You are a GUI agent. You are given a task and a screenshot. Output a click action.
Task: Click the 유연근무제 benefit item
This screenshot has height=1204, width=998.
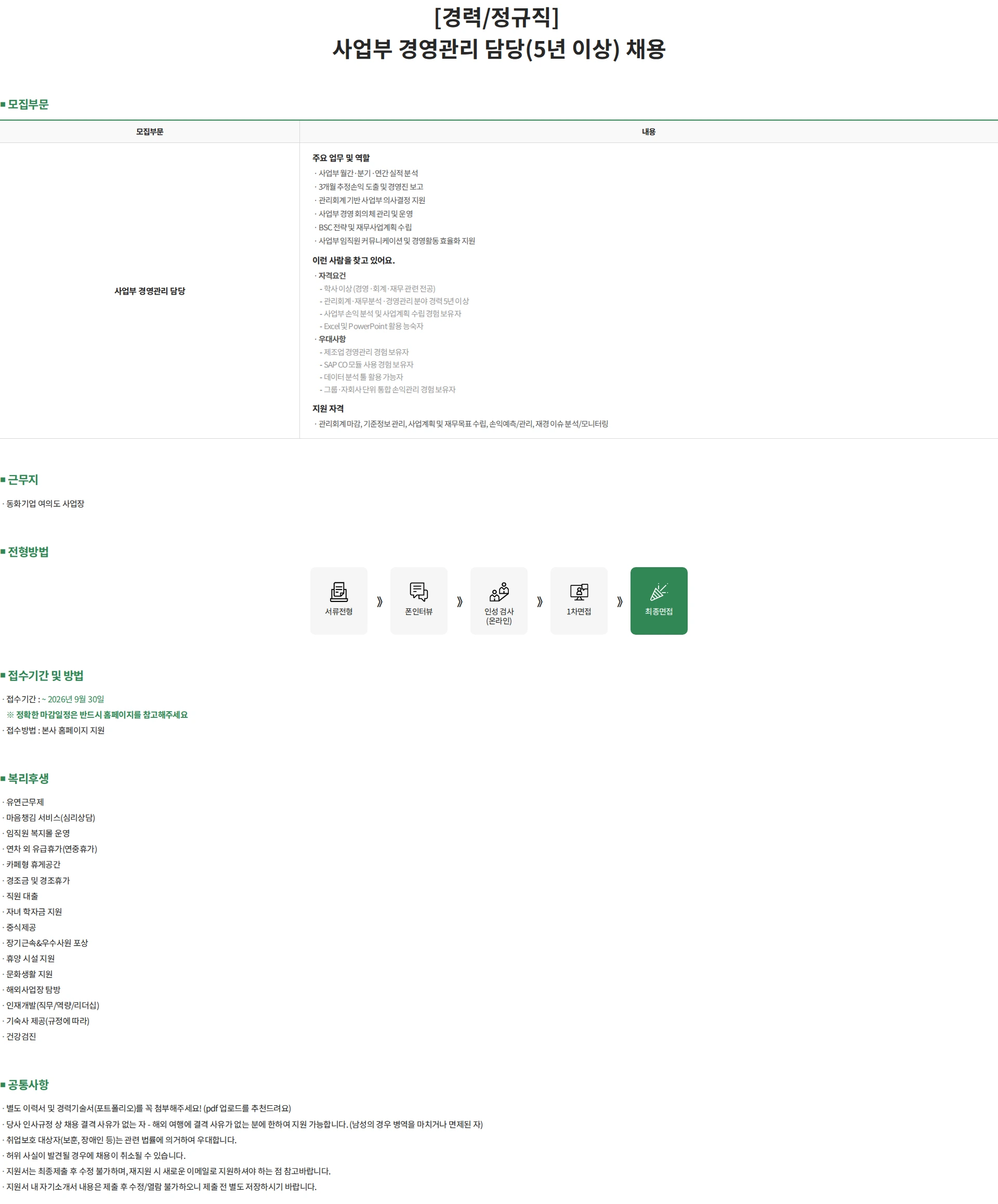click(24, 802)
